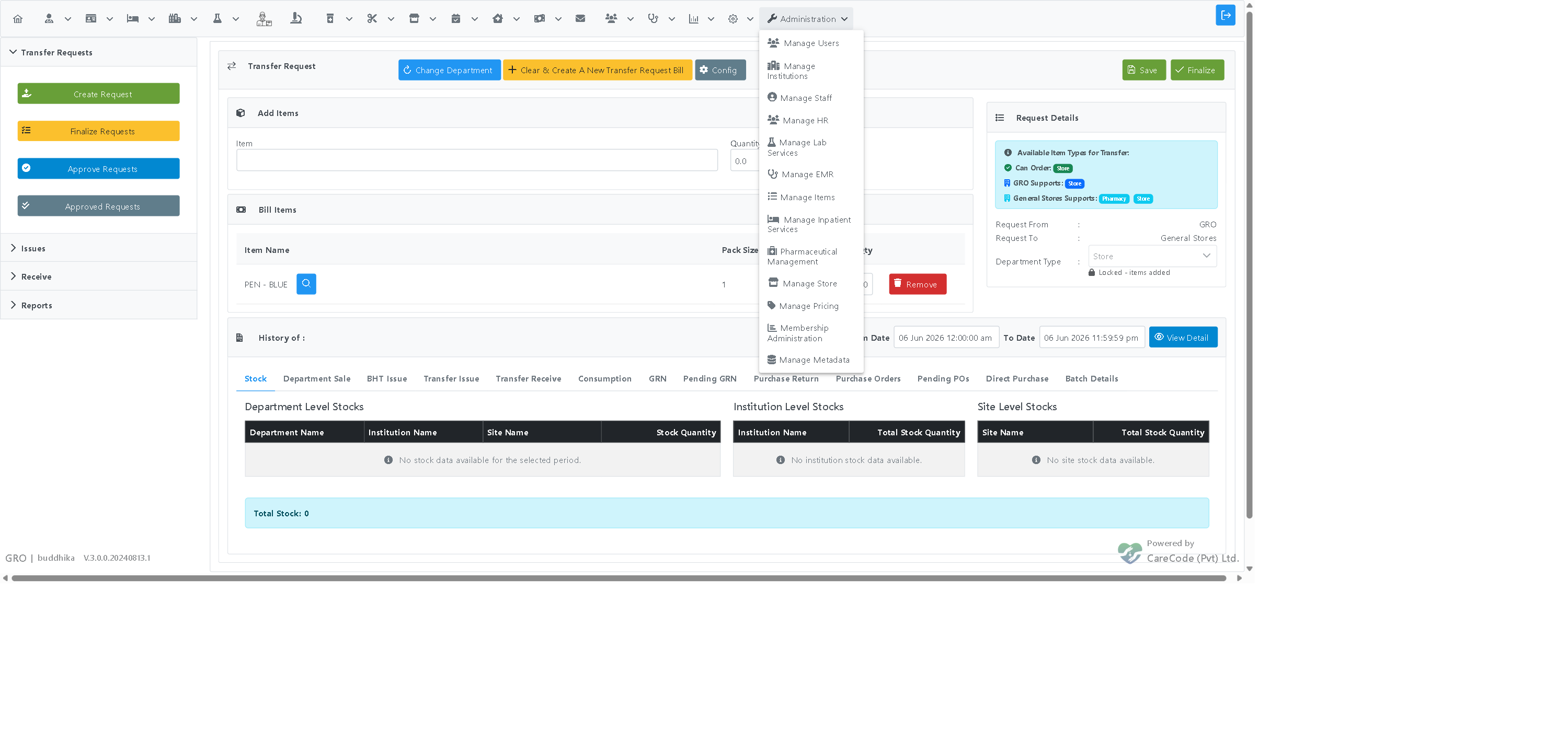Select the buildings icon in top toolbar
This screenshot has height=729, width=1568.
click(x=175, y=19)
